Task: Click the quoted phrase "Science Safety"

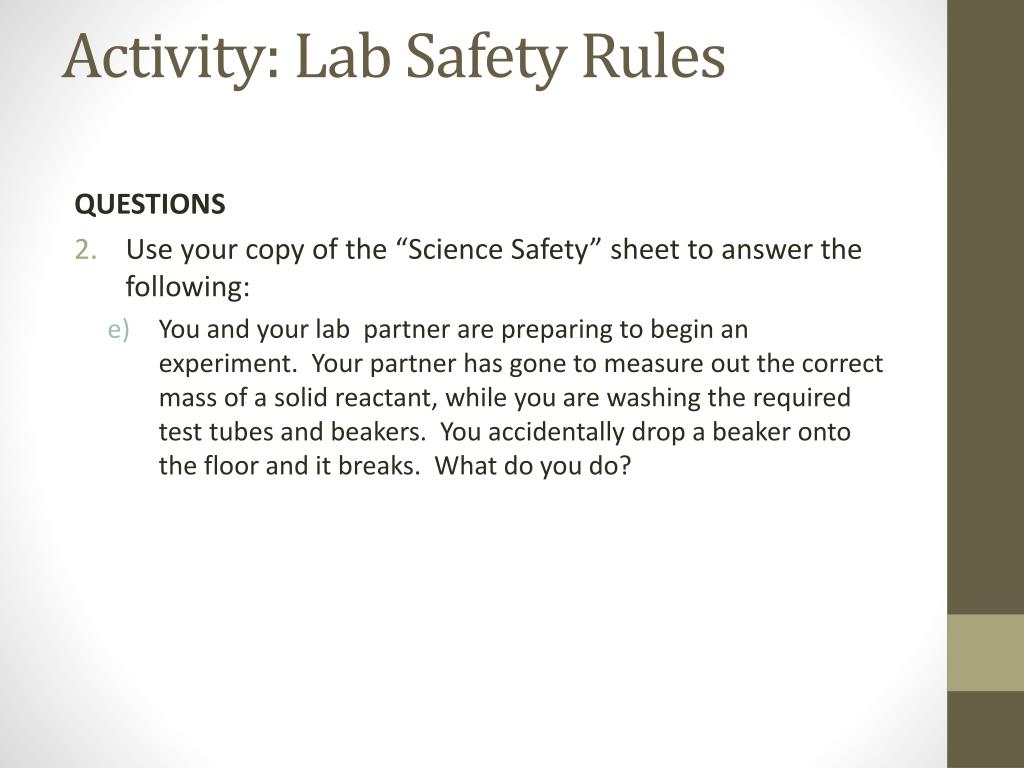Action: click(498, 249)
